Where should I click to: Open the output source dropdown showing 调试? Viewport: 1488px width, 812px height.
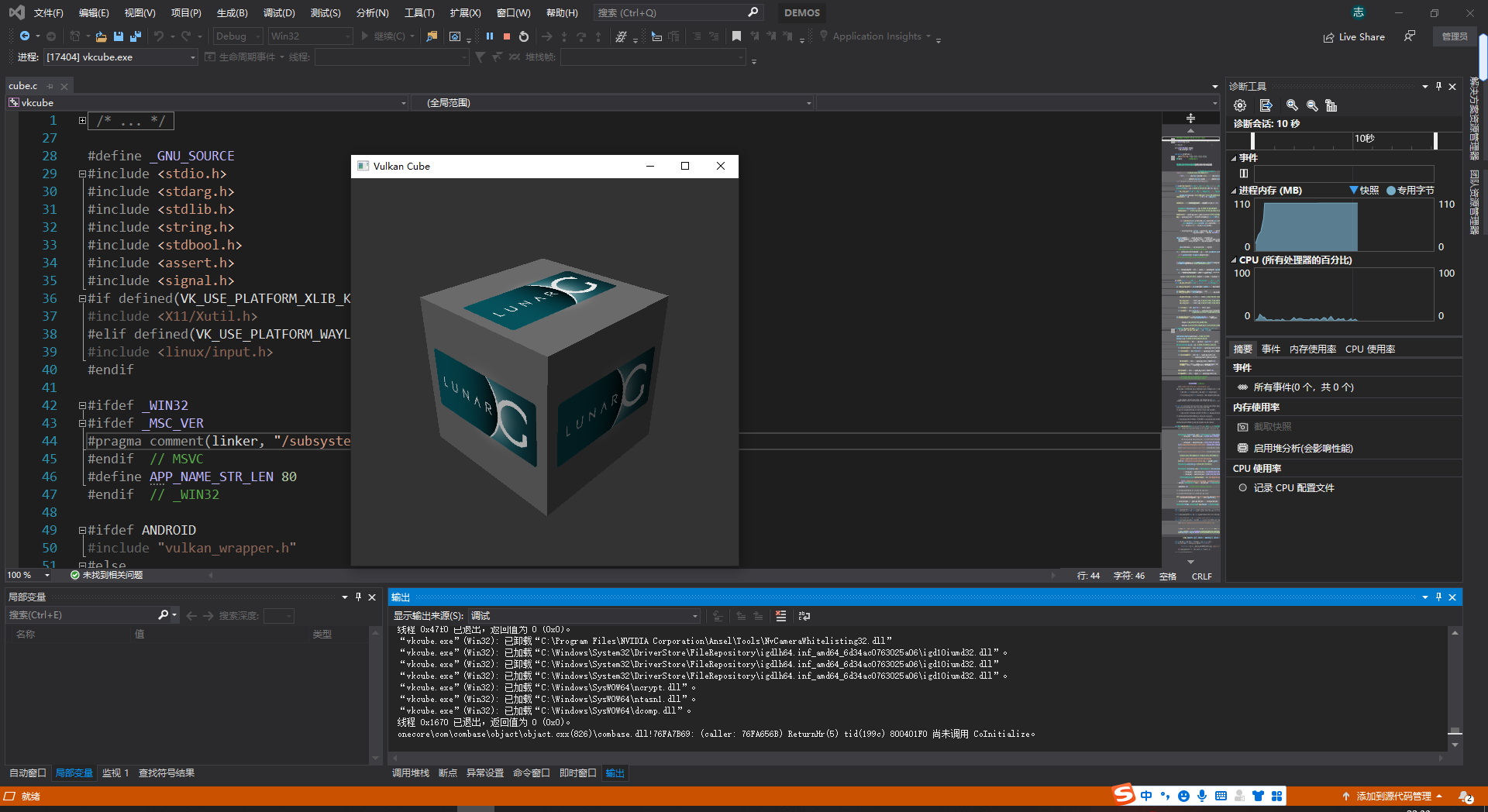584,616
